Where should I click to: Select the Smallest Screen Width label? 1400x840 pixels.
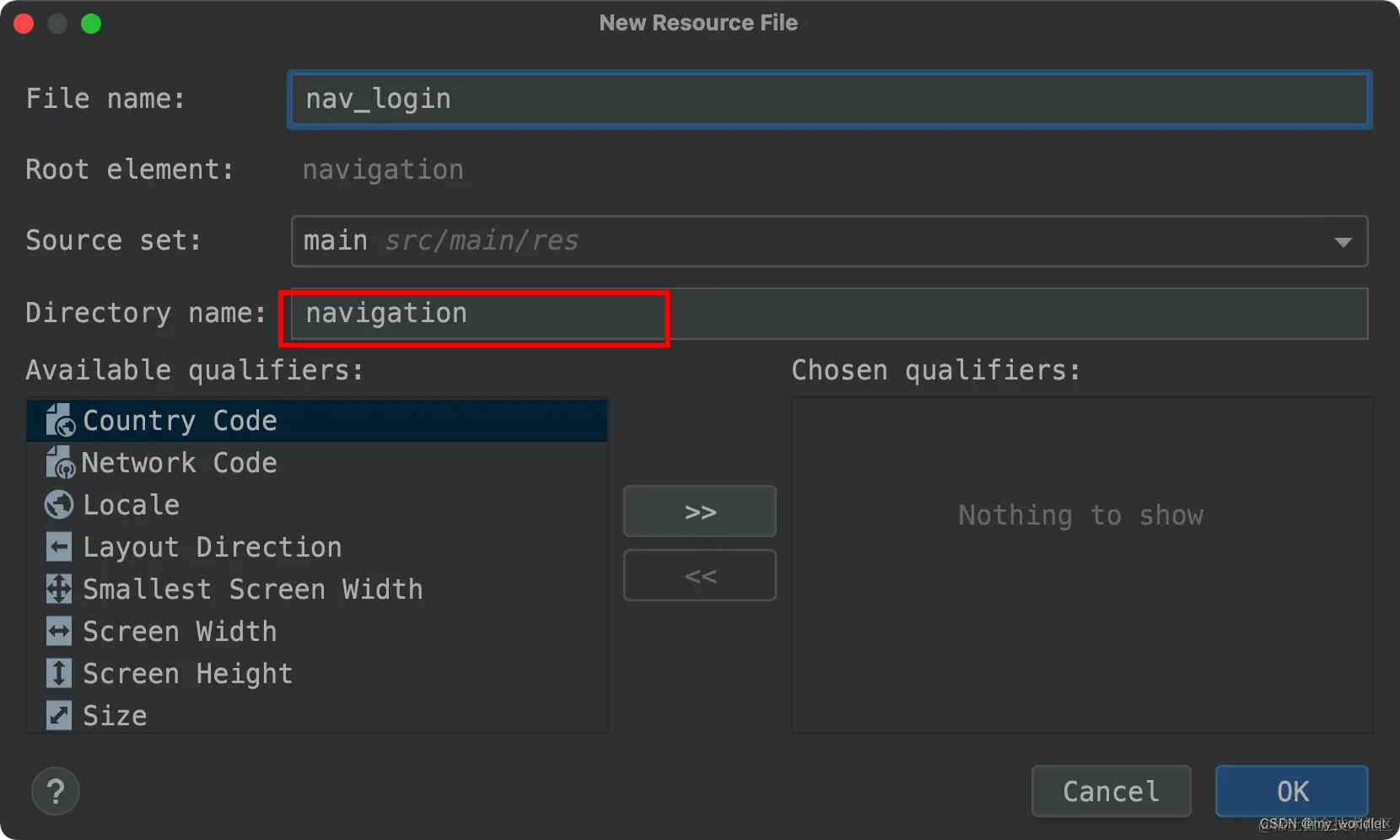coord(252,589)
